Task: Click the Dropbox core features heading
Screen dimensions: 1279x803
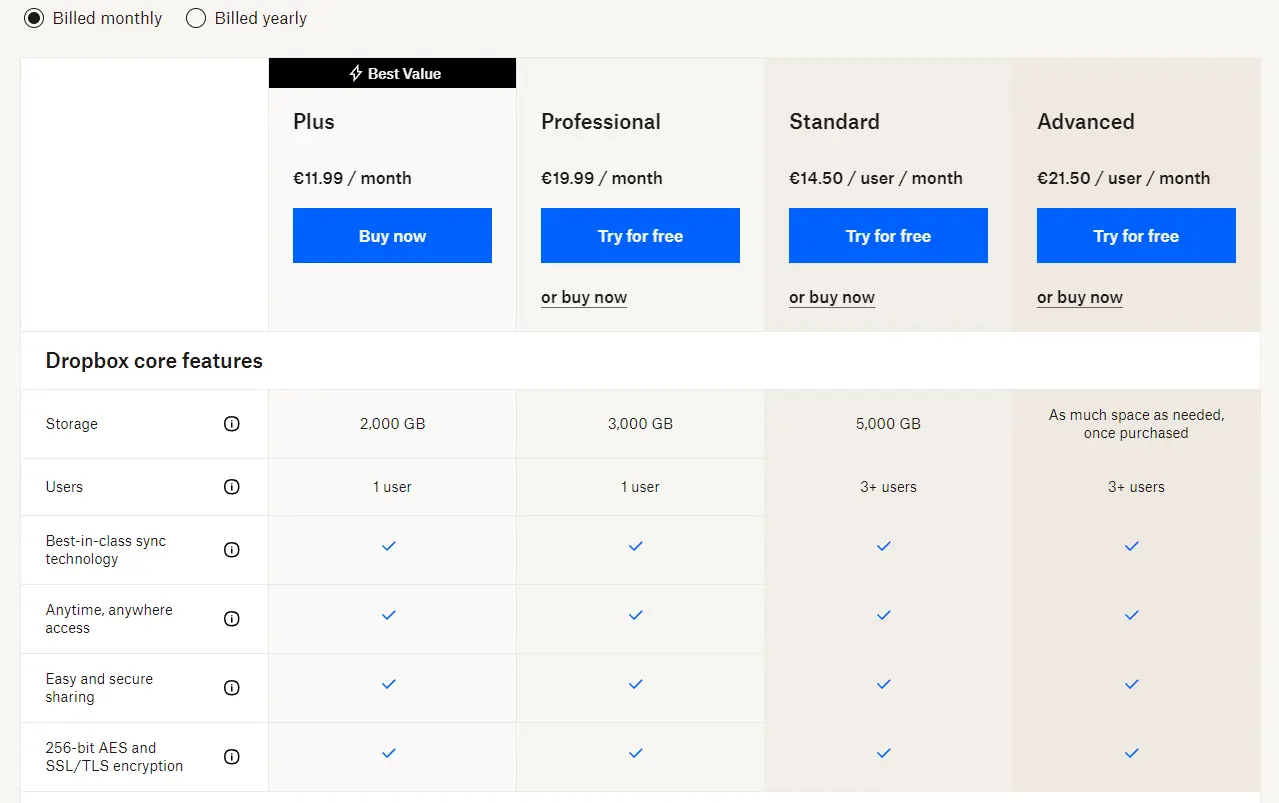Action: pos(154,361)
